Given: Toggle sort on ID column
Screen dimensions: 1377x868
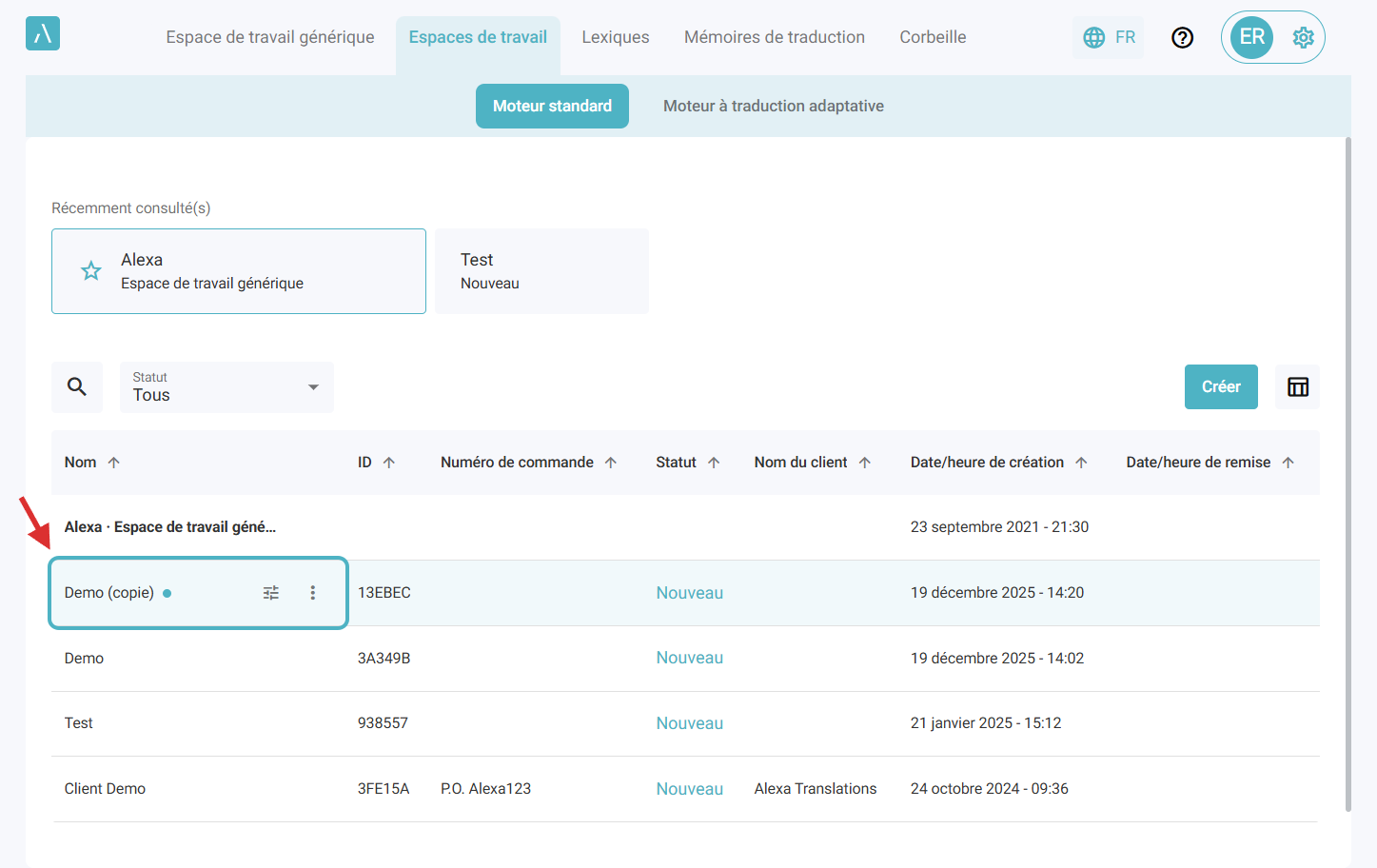Looking at the screenshot, I should [x=389, y=463].
